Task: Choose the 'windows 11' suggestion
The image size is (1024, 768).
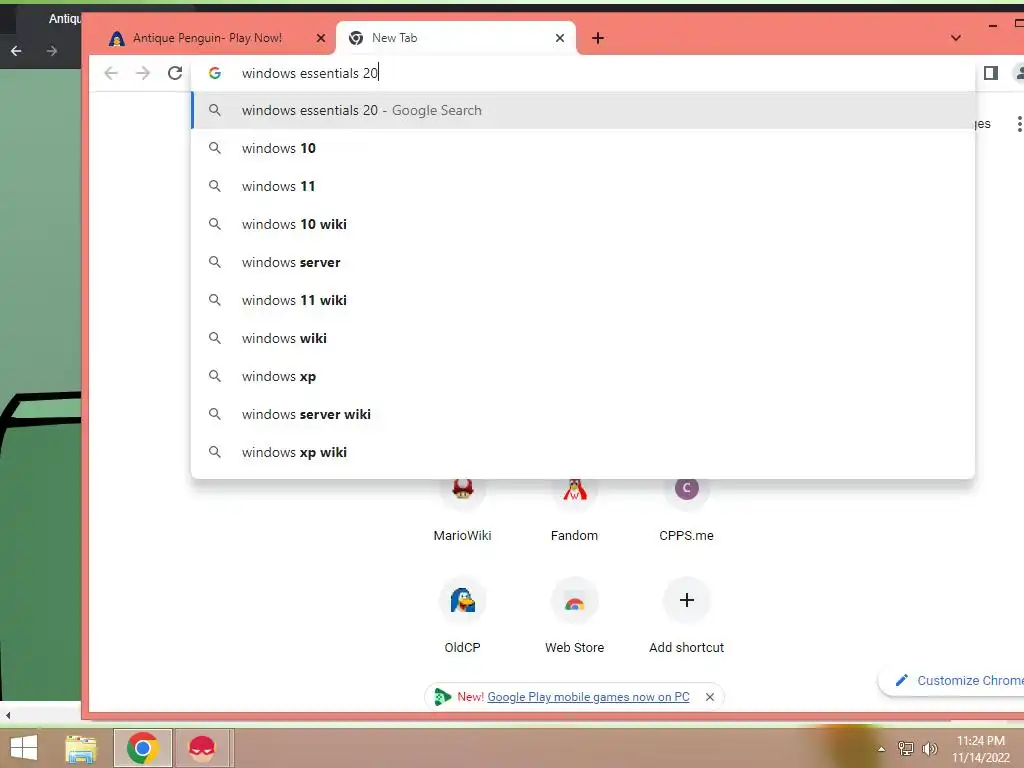Action: click(583, 186)
